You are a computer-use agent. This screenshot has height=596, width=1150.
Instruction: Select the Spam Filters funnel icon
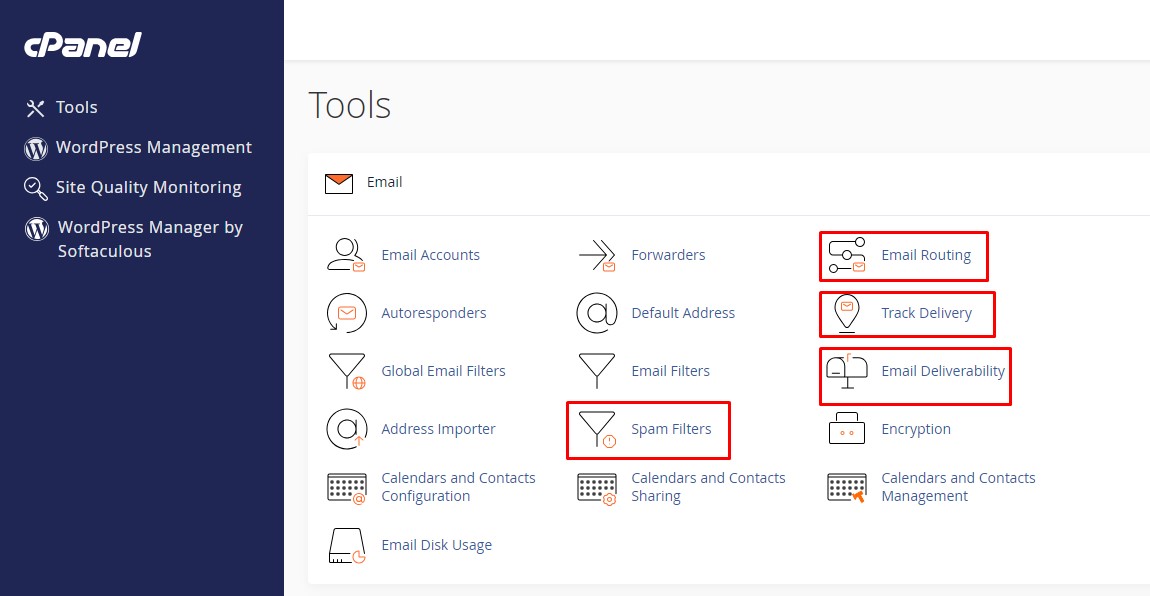[x=596, y=429]
